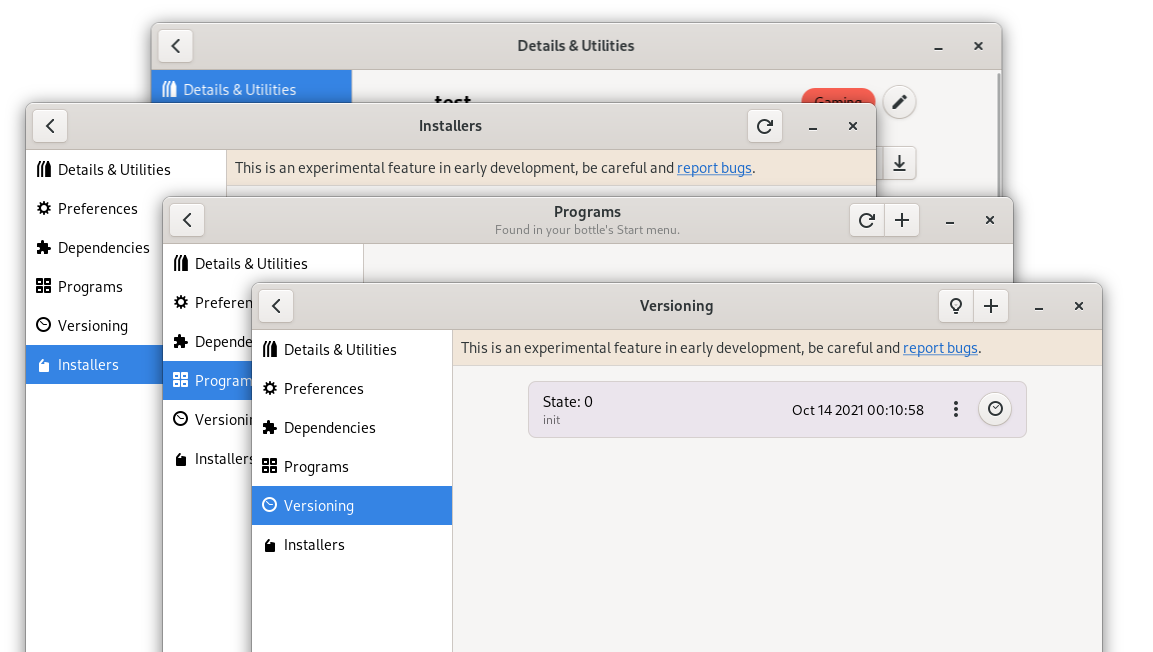Go back using the Versioning window's back arrow

[x=276, y=306]
